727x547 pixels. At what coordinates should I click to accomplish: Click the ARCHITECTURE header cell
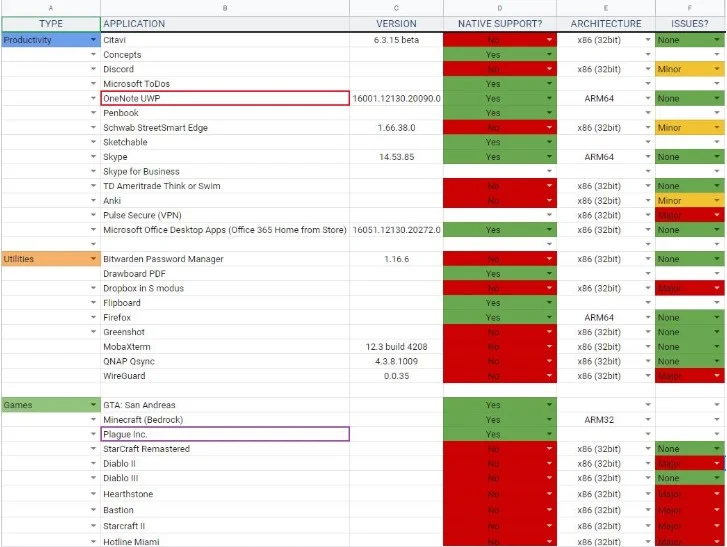(x=606, y=24)
